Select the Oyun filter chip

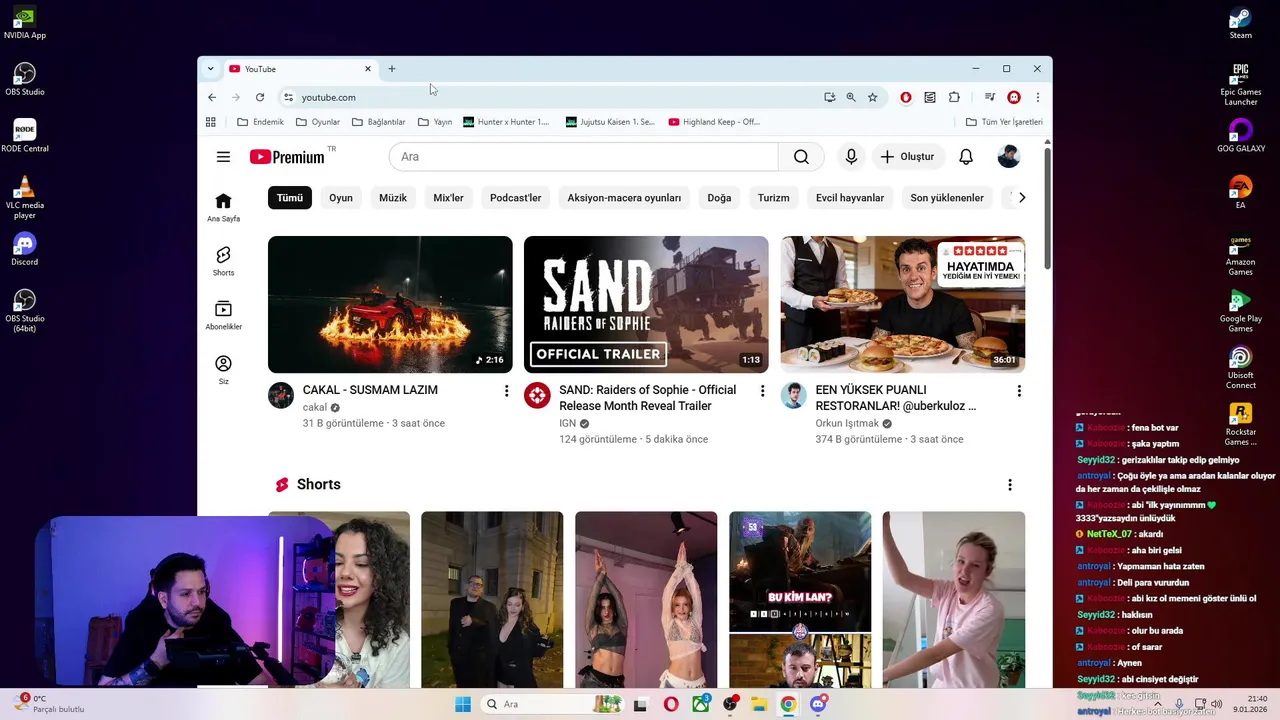point(341,198)
